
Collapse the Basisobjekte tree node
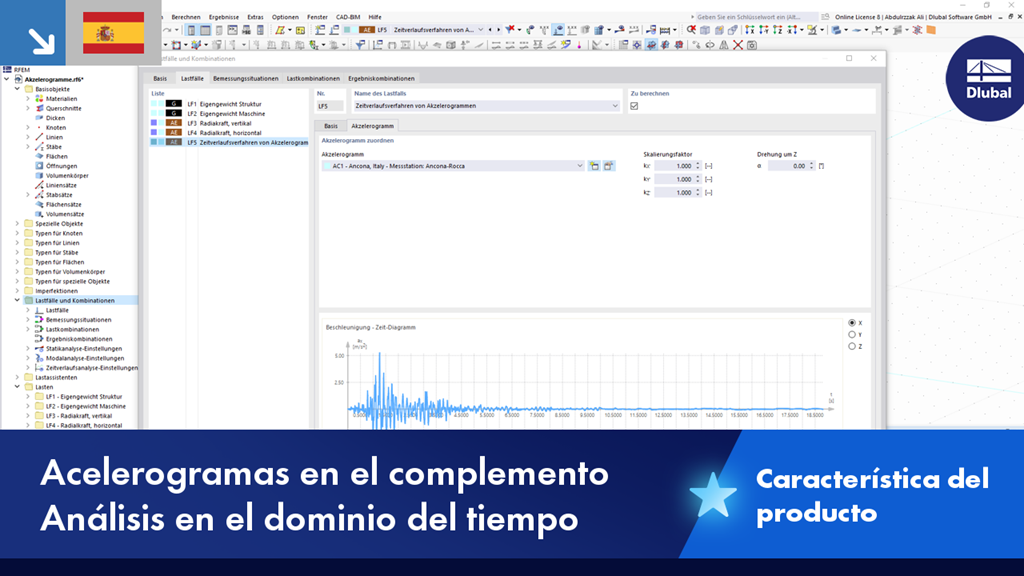coord(18,89)
